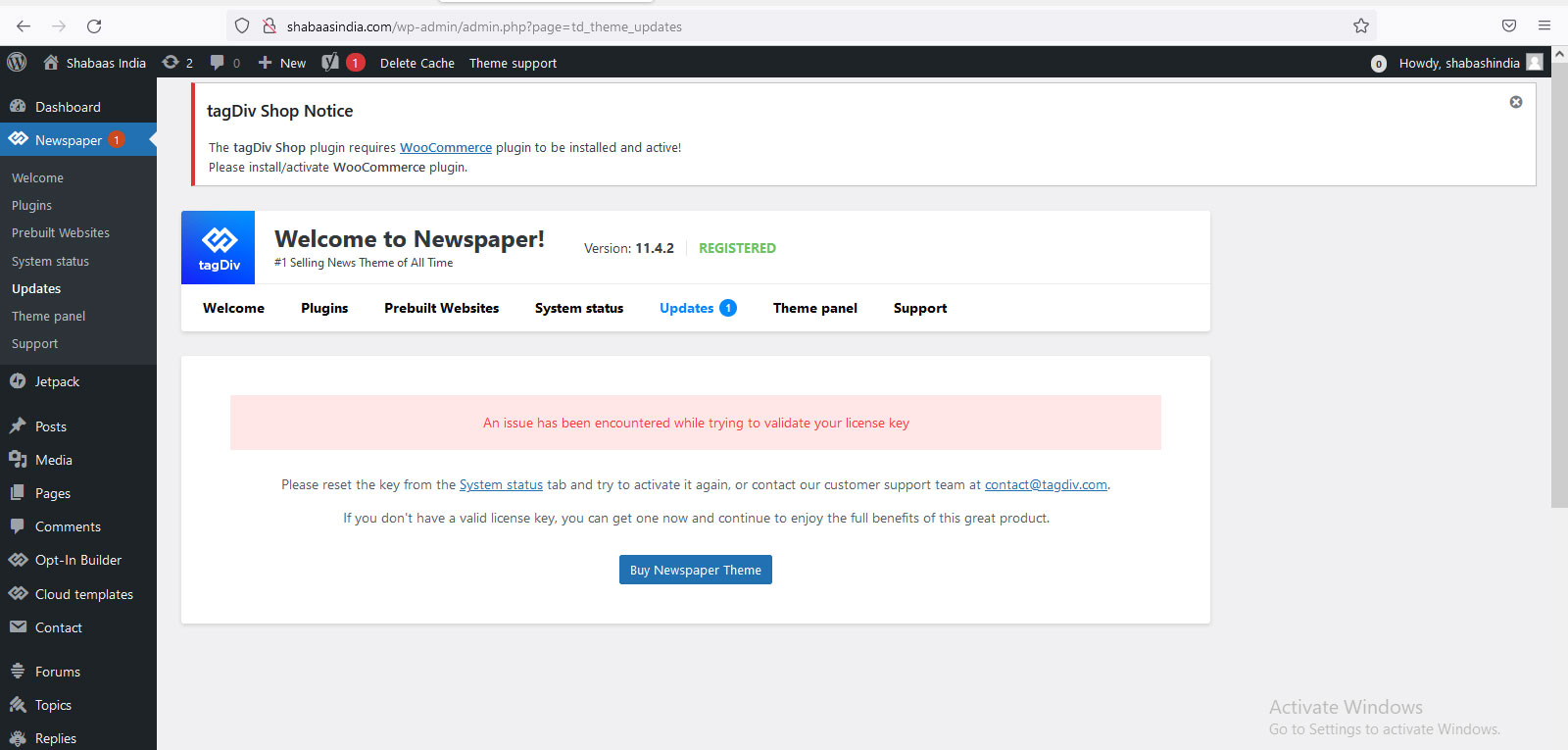The image size is (1568, 750).
Task: Open Posts in the sidebar
Action: tap(78, 426)
